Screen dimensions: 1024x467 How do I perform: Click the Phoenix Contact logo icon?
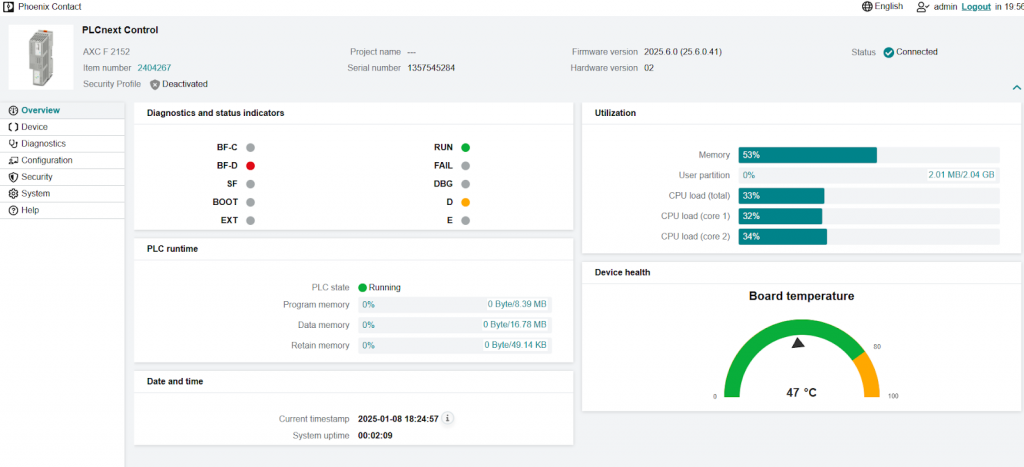8,6
